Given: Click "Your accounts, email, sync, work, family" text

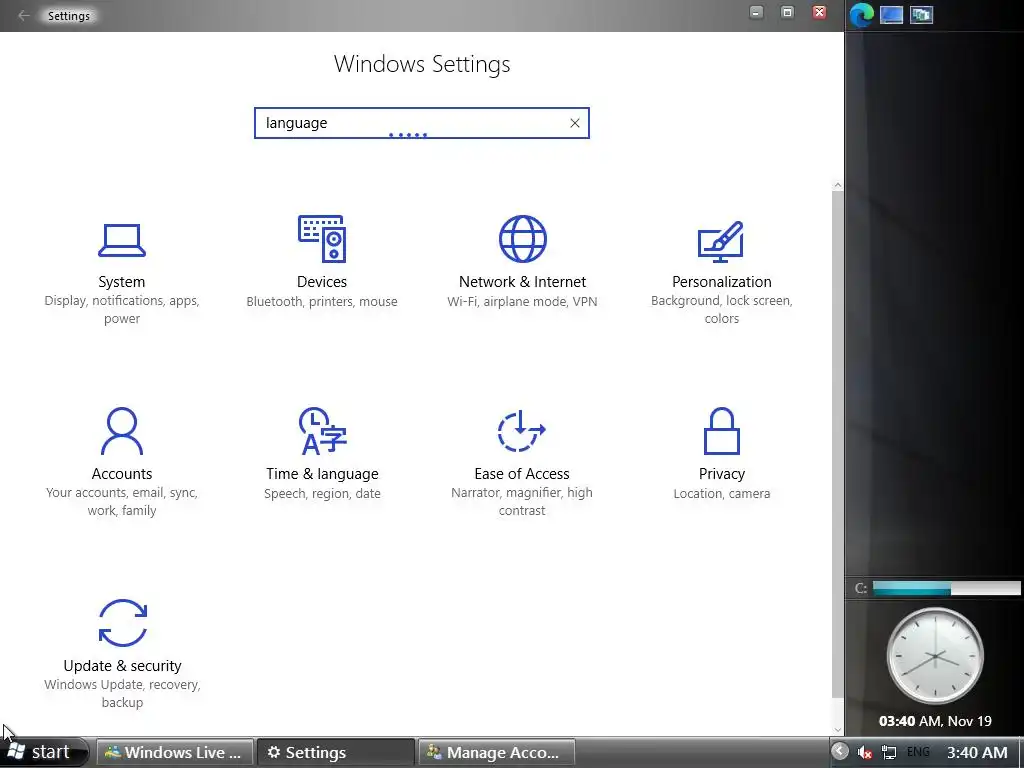Looking at the screenshot, I should coord(121,502).
